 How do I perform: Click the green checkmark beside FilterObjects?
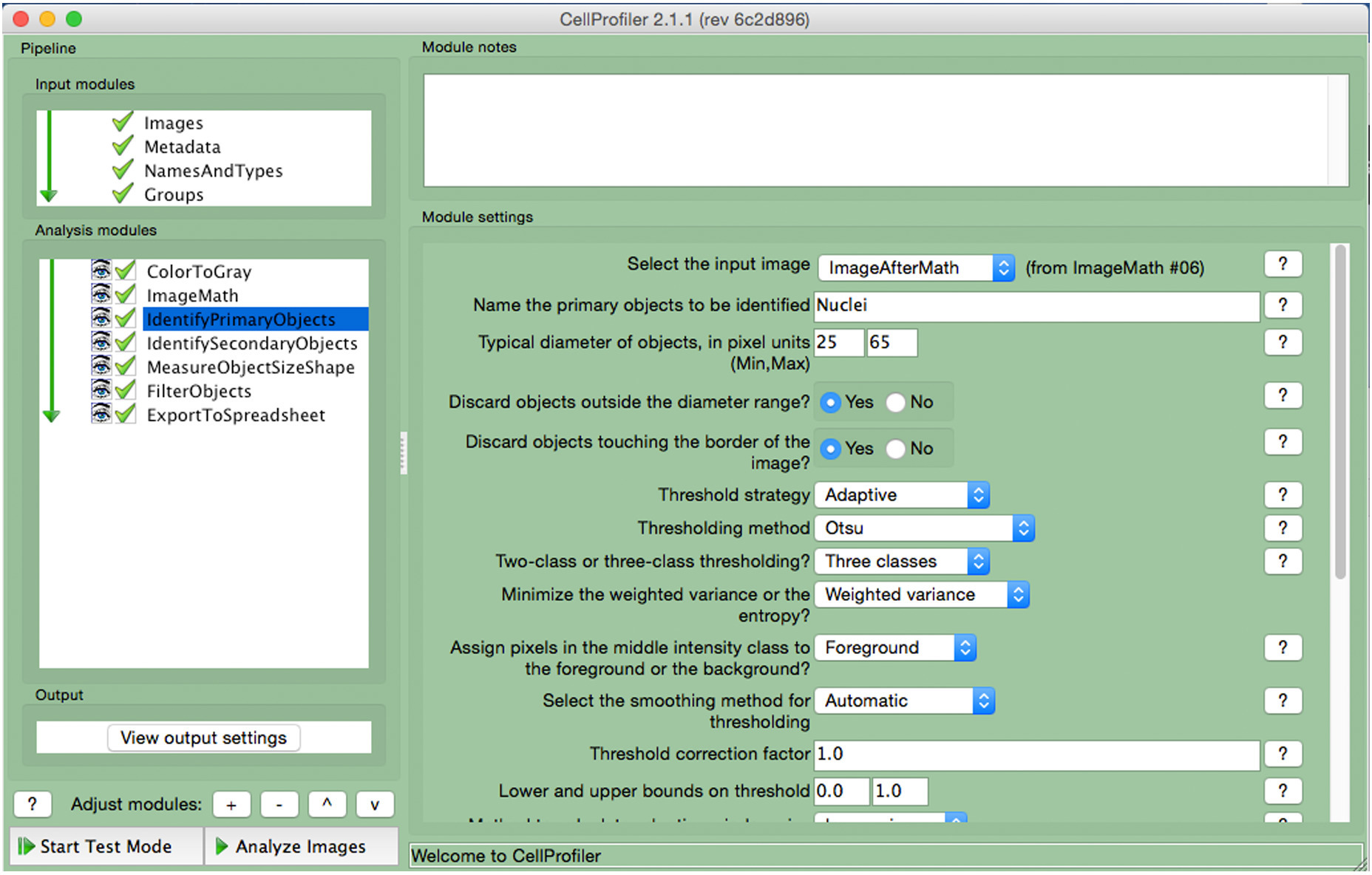point(126,390)
